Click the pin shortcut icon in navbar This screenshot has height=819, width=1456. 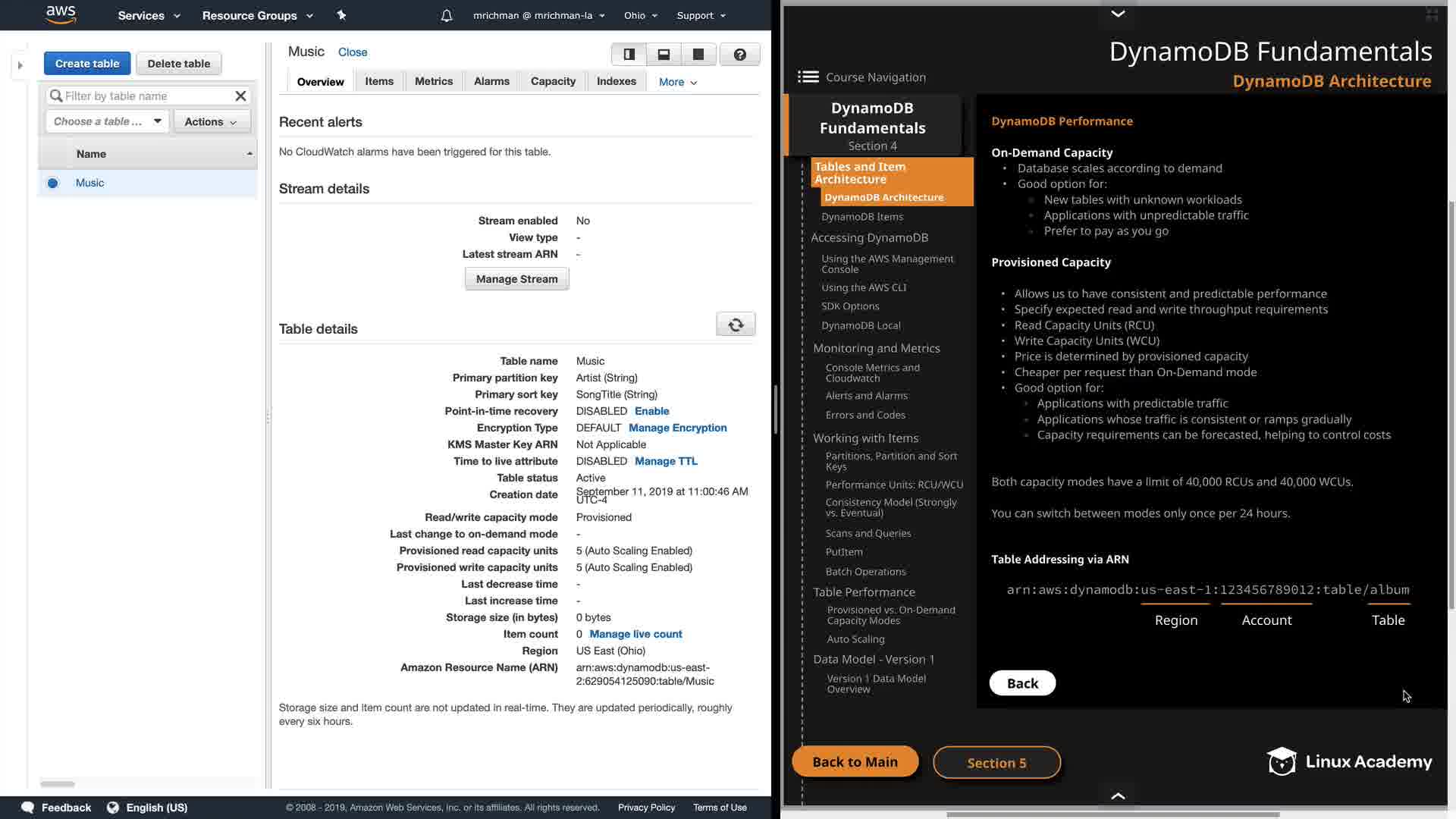tap(341, 15)
